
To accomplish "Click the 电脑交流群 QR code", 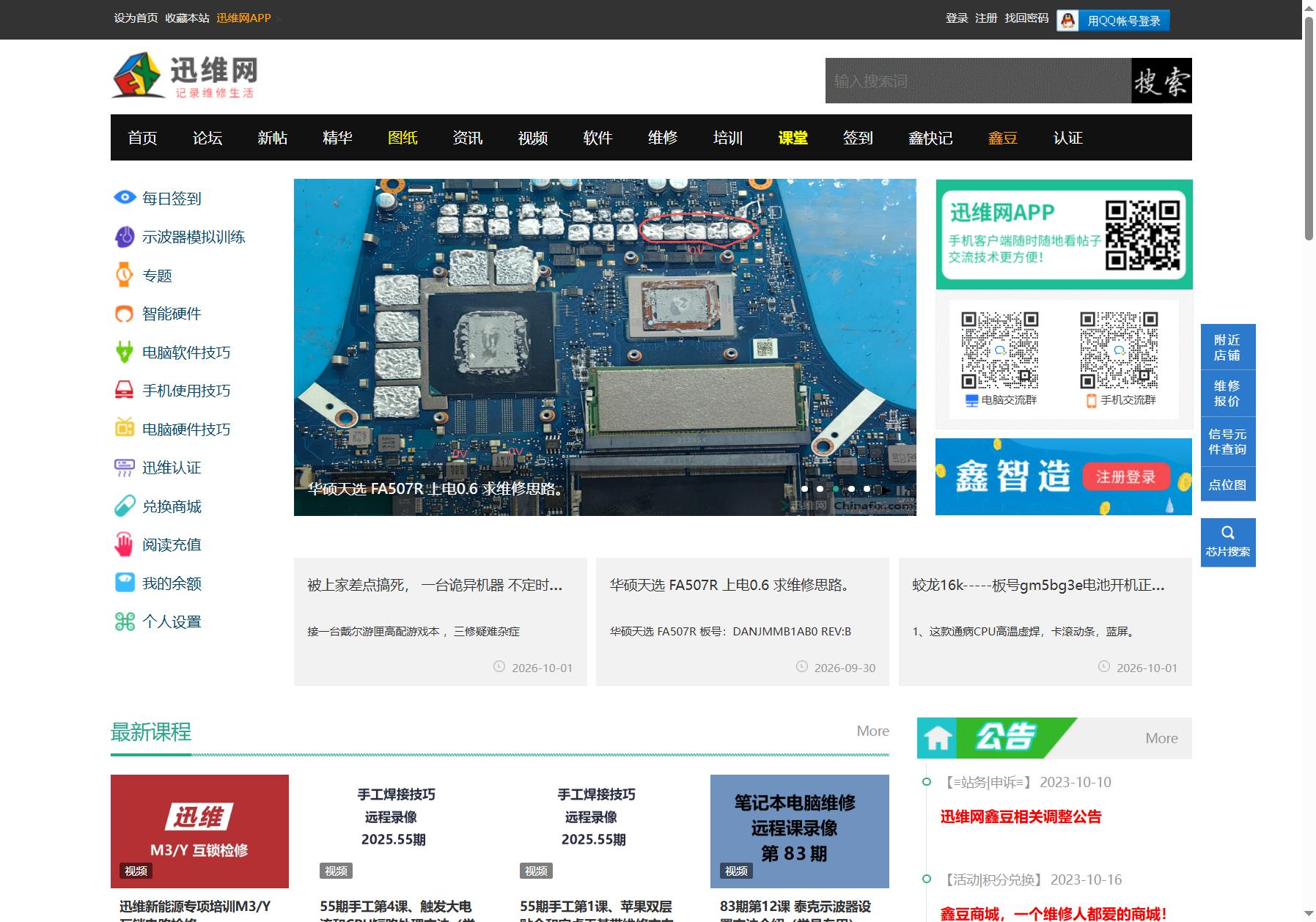I will (1000, 350).
